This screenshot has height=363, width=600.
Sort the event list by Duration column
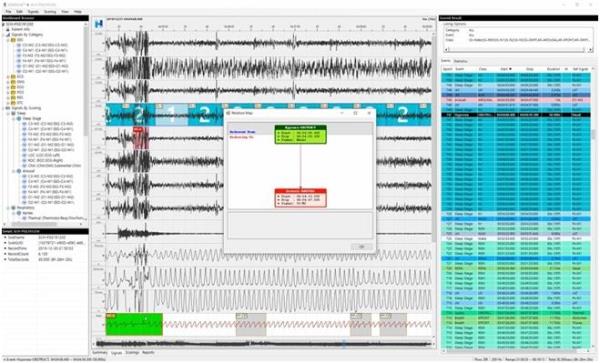coord(553,69)
